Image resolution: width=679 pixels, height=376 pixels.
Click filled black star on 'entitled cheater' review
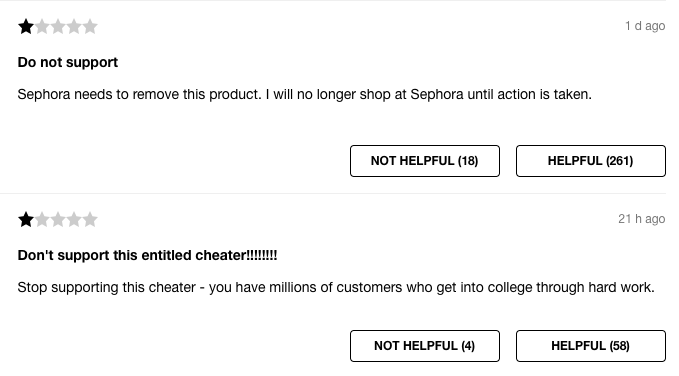[x=26, y=220]
